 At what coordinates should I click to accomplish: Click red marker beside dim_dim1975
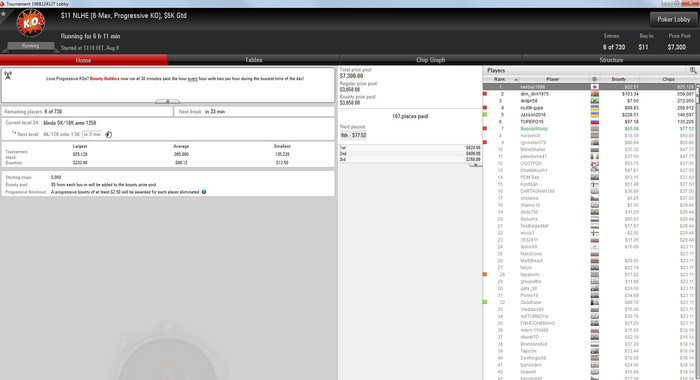click(485, 94)
